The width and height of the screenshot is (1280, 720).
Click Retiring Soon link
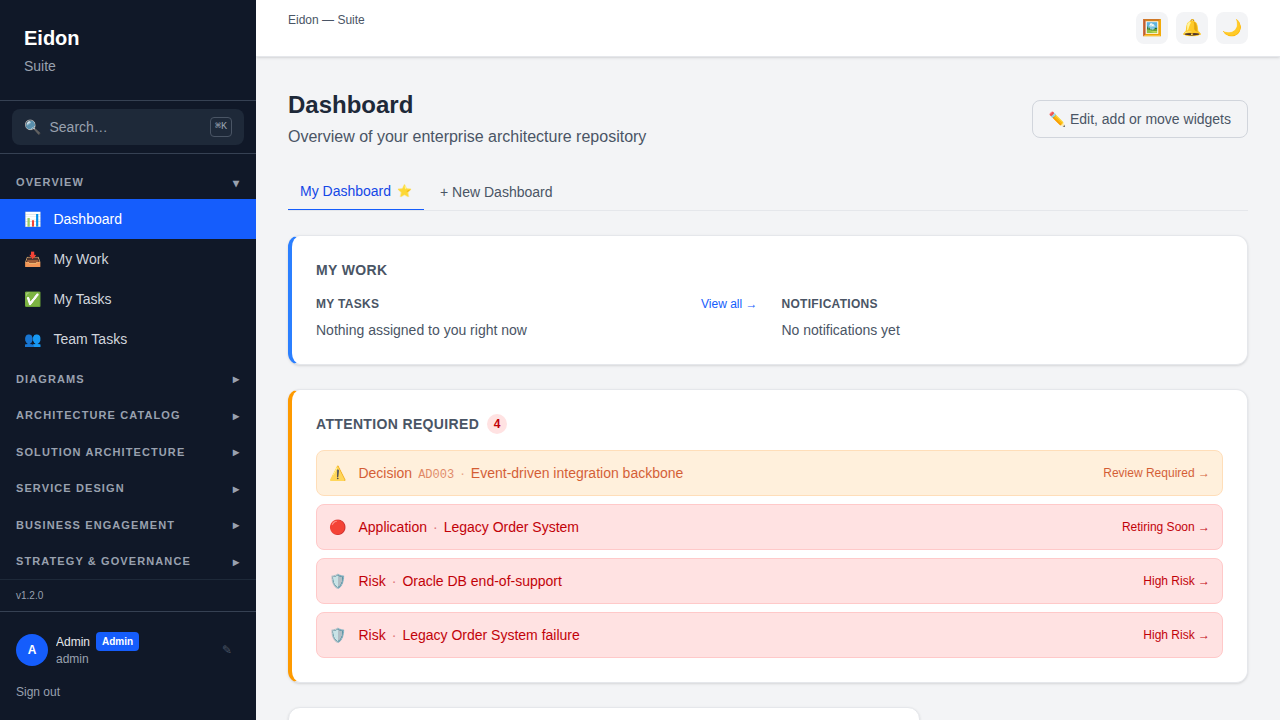coord(1165,527)
